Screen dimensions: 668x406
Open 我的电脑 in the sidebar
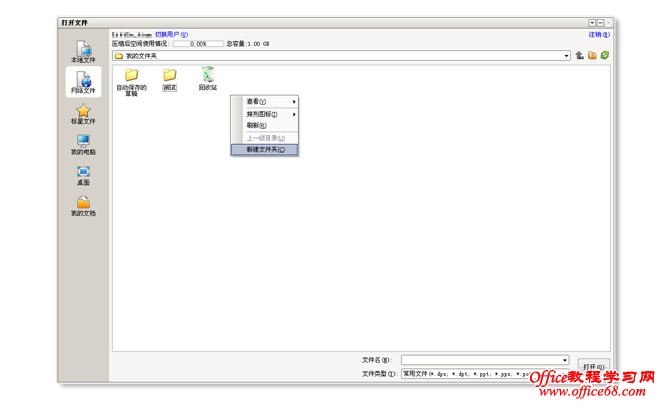pos(83,144)
